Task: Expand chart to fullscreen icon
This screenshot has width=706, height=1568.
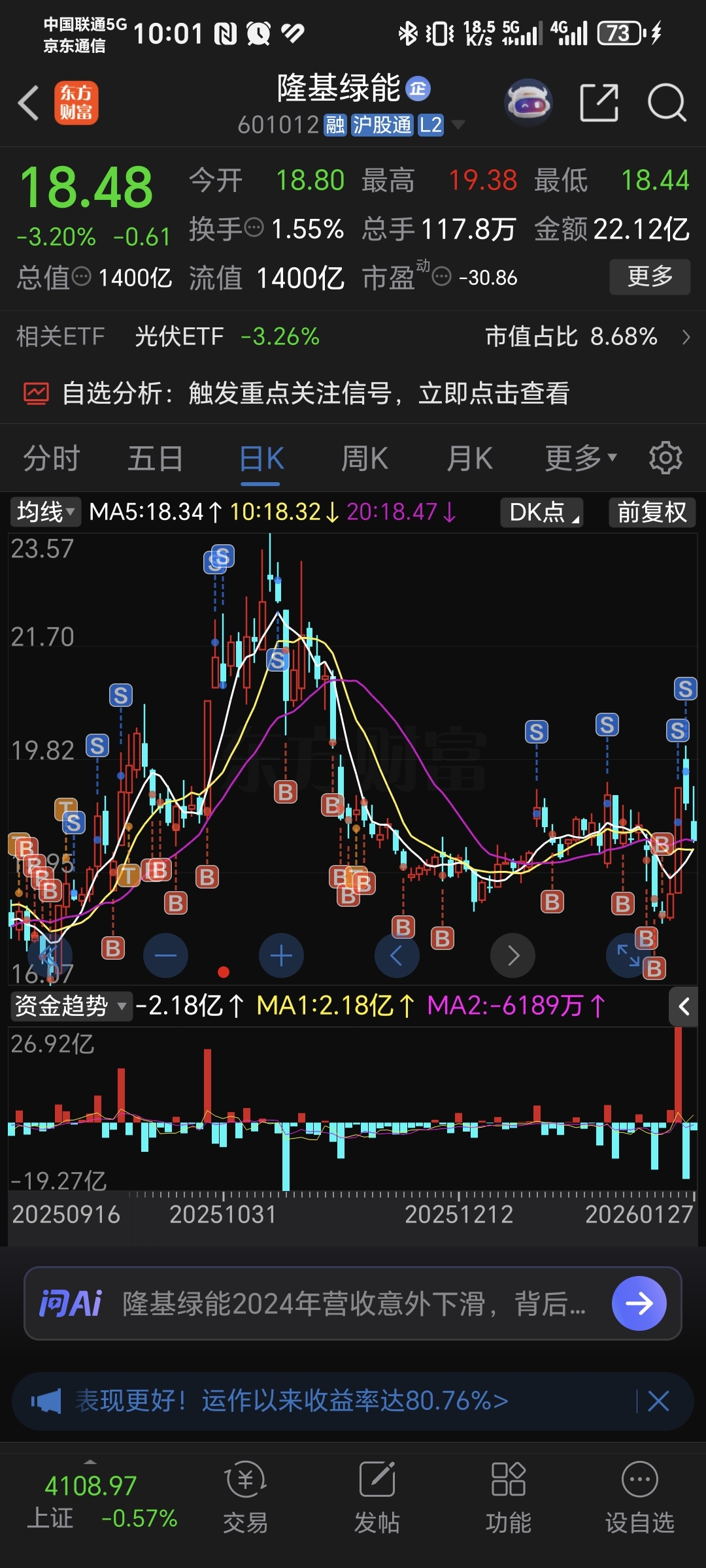Action: 628,956
